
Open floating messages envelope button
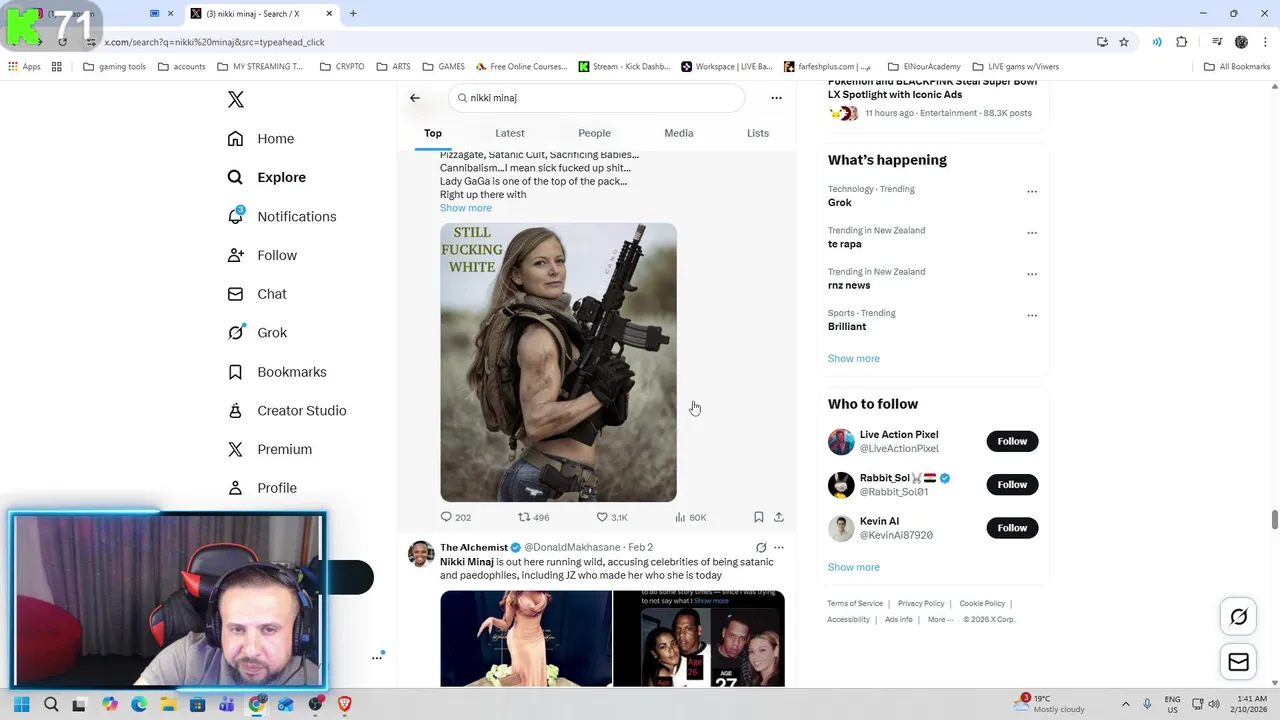coord(1238,662)
